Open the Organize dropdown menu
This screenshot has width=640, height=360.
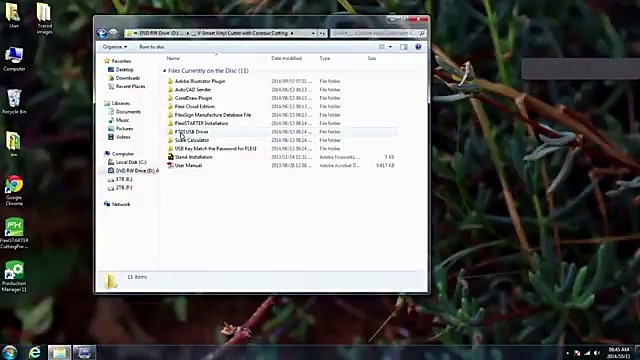[x=115, y=47]
